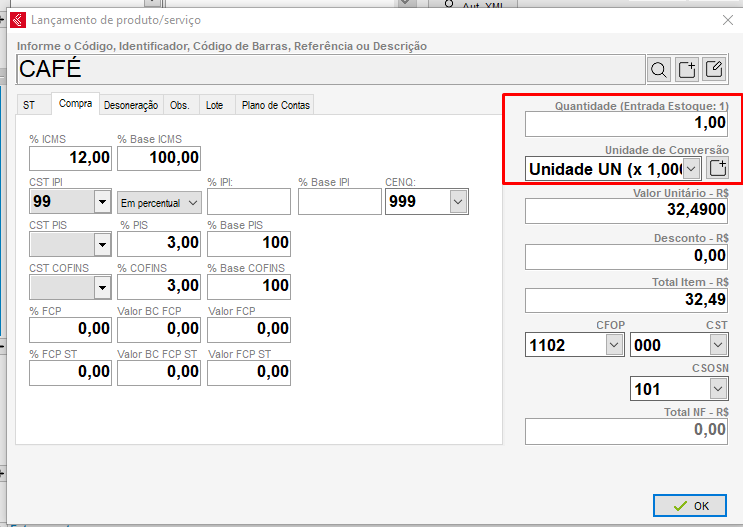Viewport: 743px width, 527px height.
Task: Go to the Plano de Contas tab
Action: tap(275, 105)
